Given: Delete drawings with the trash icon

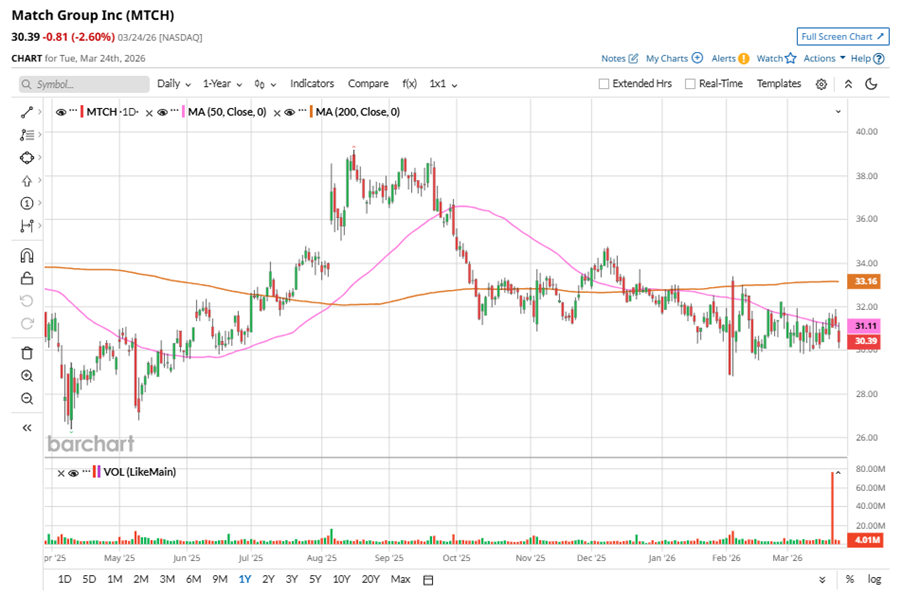Looking at the screenshot, I should (x=27, y=353).
